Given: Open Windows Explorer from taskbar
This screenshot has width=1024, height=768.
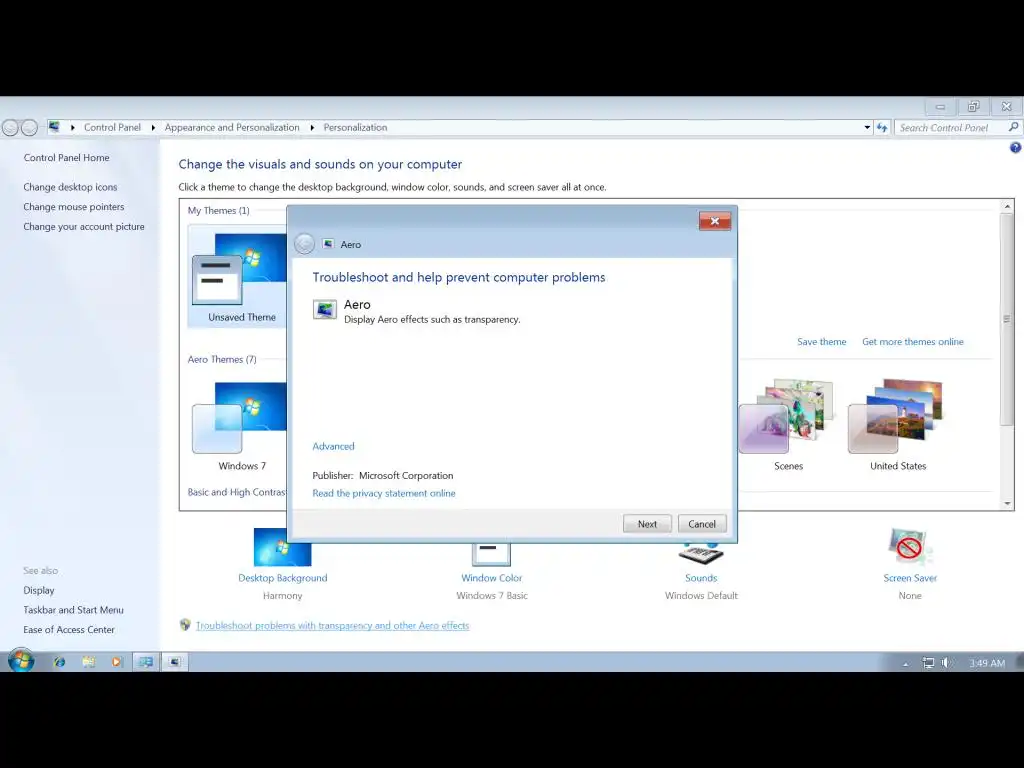Looking at the screenshot, I should [88, 662].
